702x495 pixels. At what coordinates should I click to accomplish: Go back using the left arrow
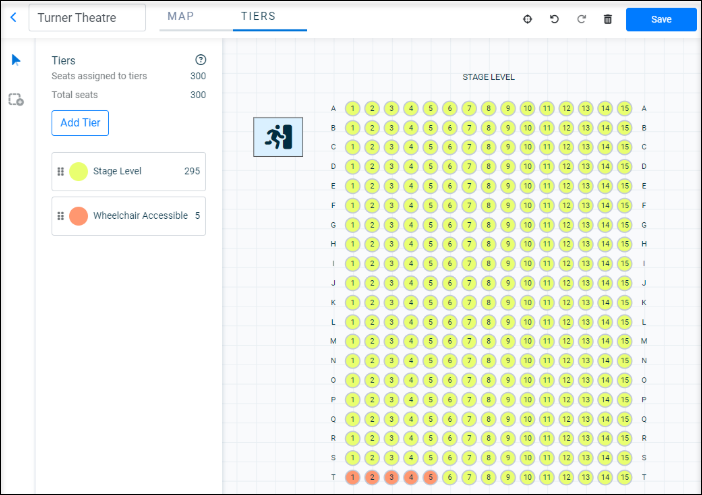tap(13, 17)
